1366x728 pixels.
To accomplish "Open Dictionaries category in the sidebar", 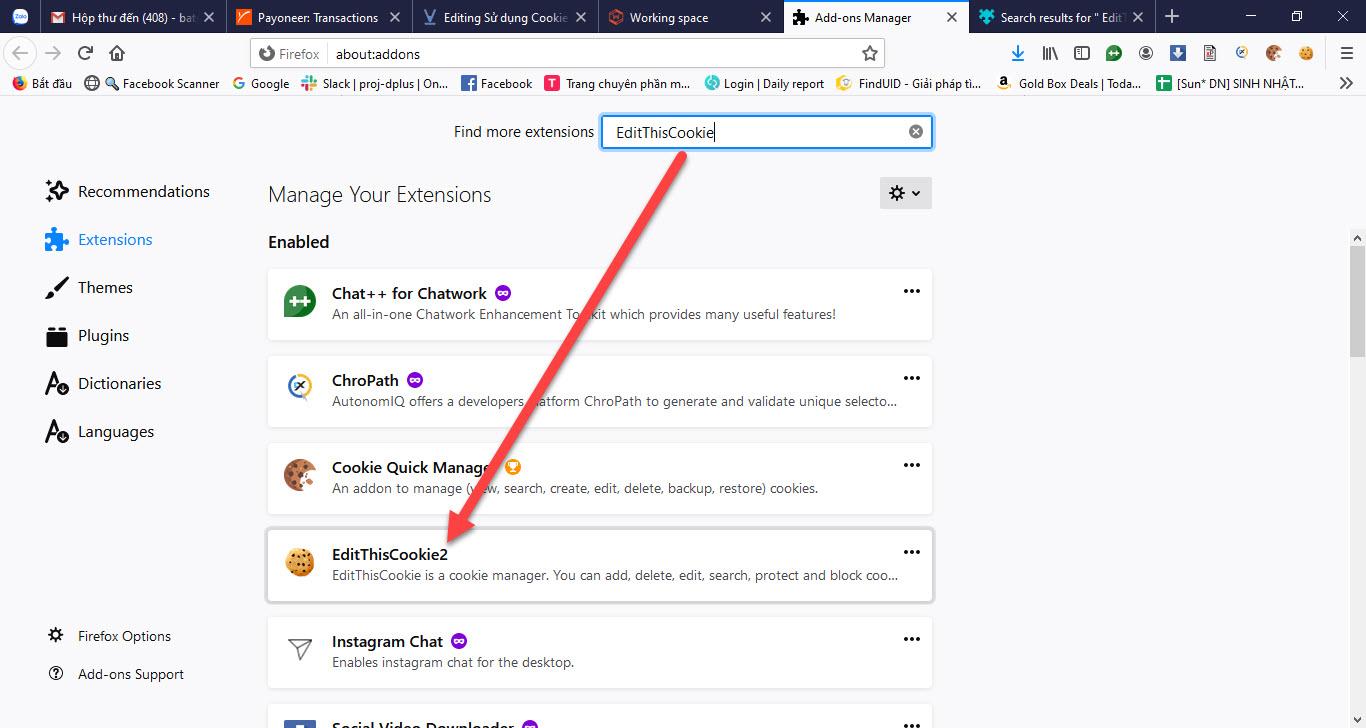I will [x=103, y=383].
